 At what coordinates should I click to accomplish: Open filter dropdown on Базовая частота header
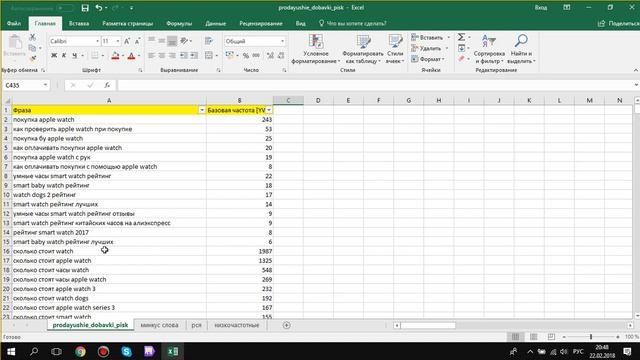coord(269,110)
